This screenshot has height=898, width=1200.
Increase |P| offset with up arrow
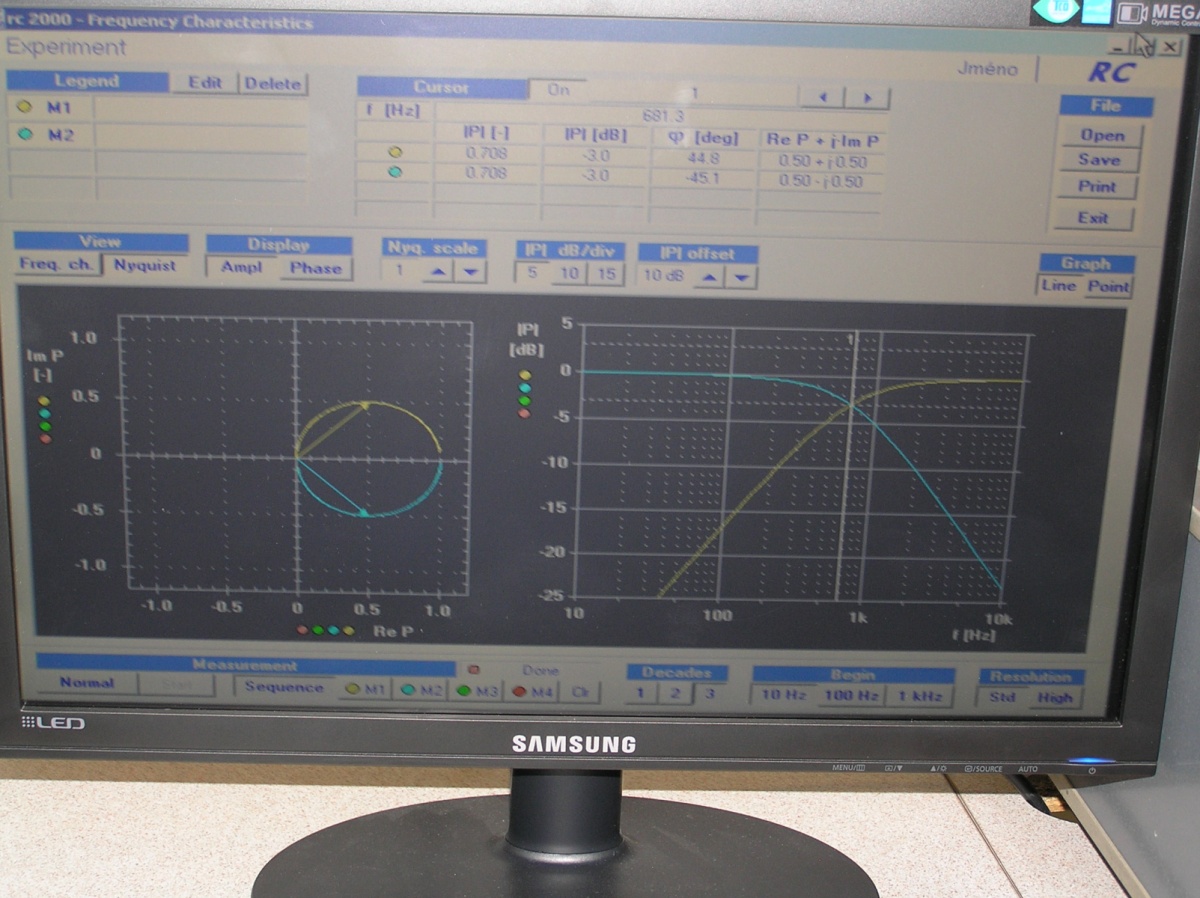[707, 276]
